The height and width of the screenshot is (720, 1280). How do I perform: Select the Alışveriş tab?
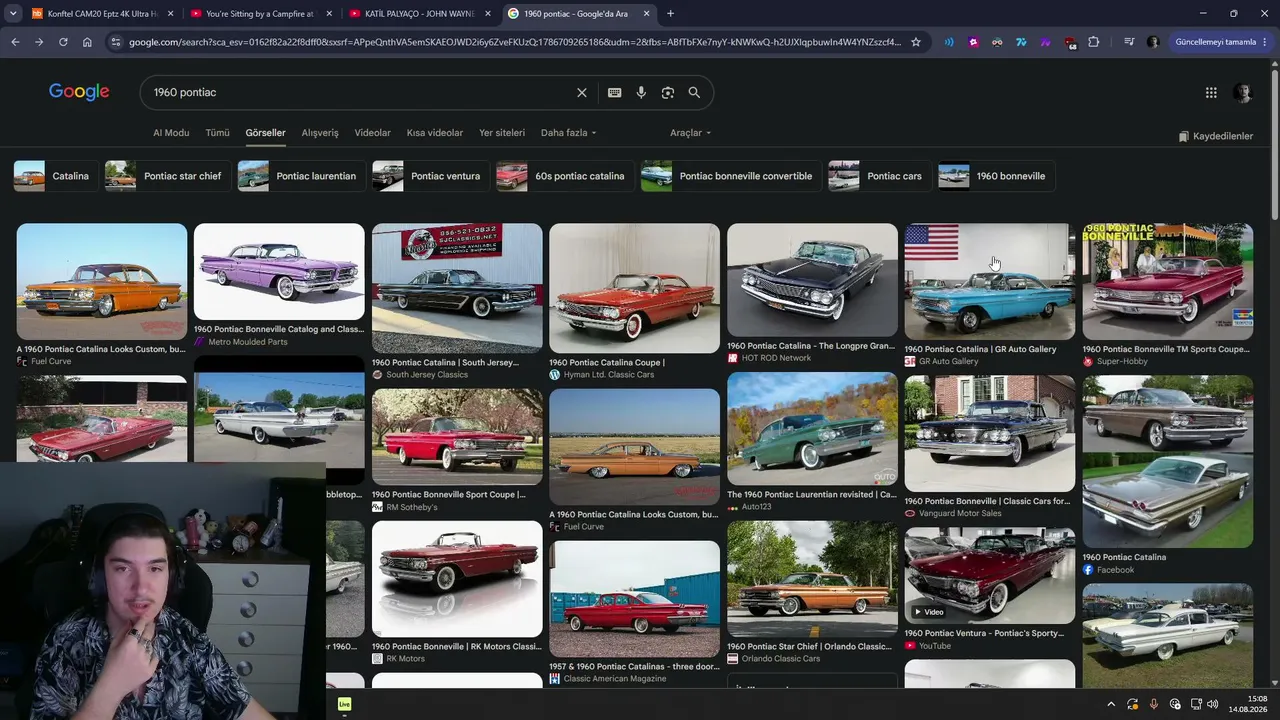(320, 133)
